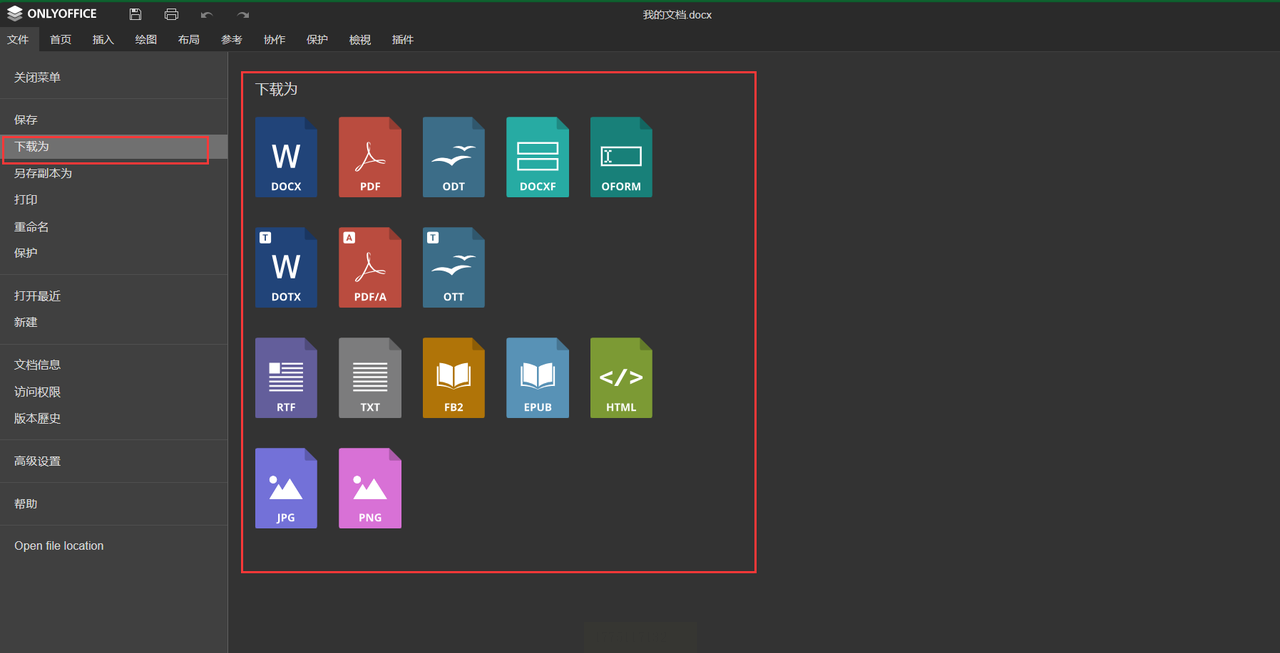Select 高级设置 from the file menu
The height and width of the screenshot is (653, 1280).
pos(37,461)
